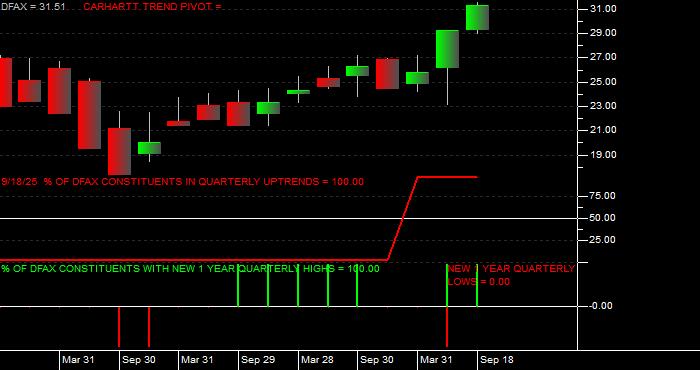Click the 31.00 price axis label
Screen dimensions: 700x370
tap(603, 9)
